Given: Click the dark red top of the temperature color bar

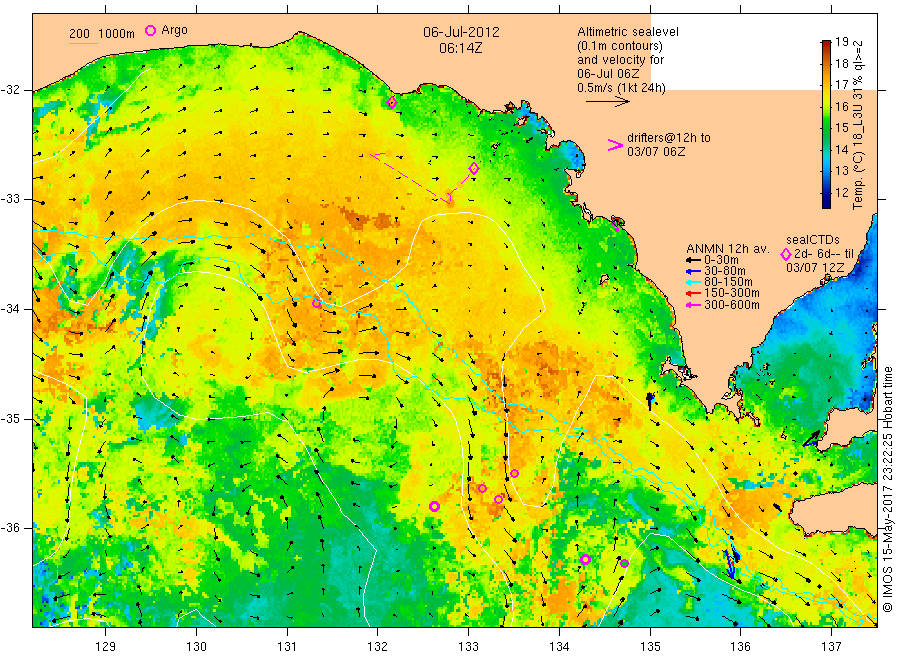Looking at the screenshot, I should point(826,43).
